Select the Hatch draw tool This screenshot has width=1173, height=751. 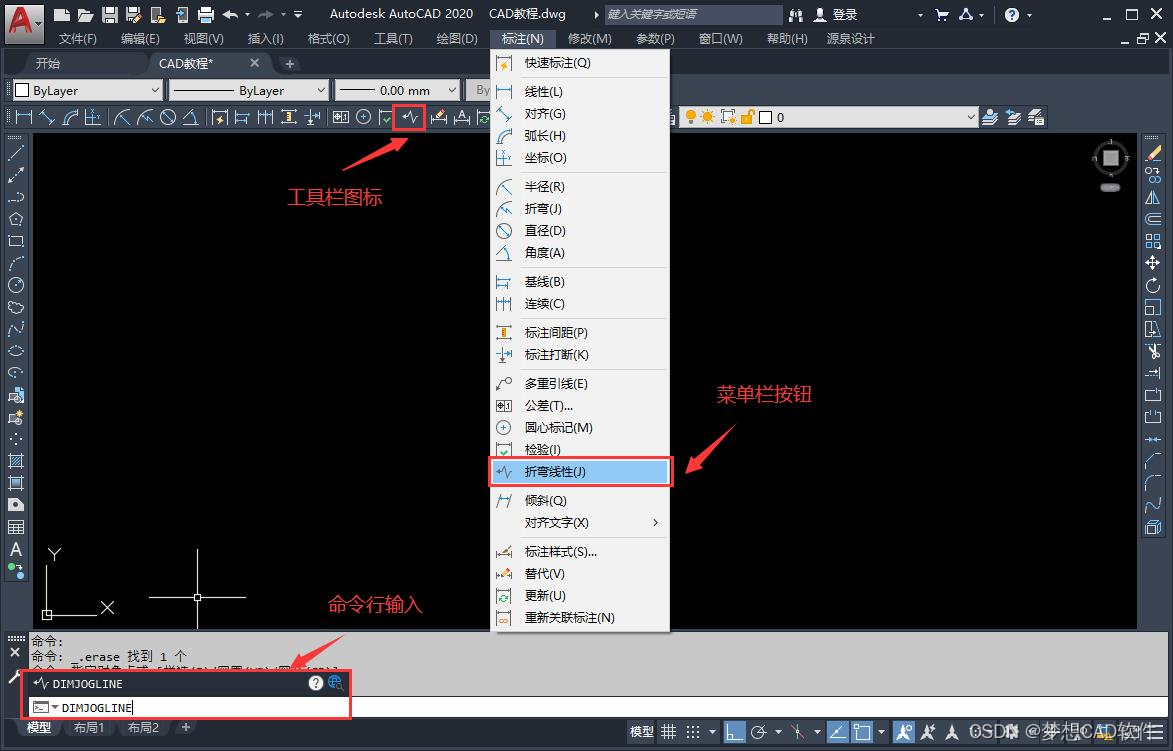(16, 461)
